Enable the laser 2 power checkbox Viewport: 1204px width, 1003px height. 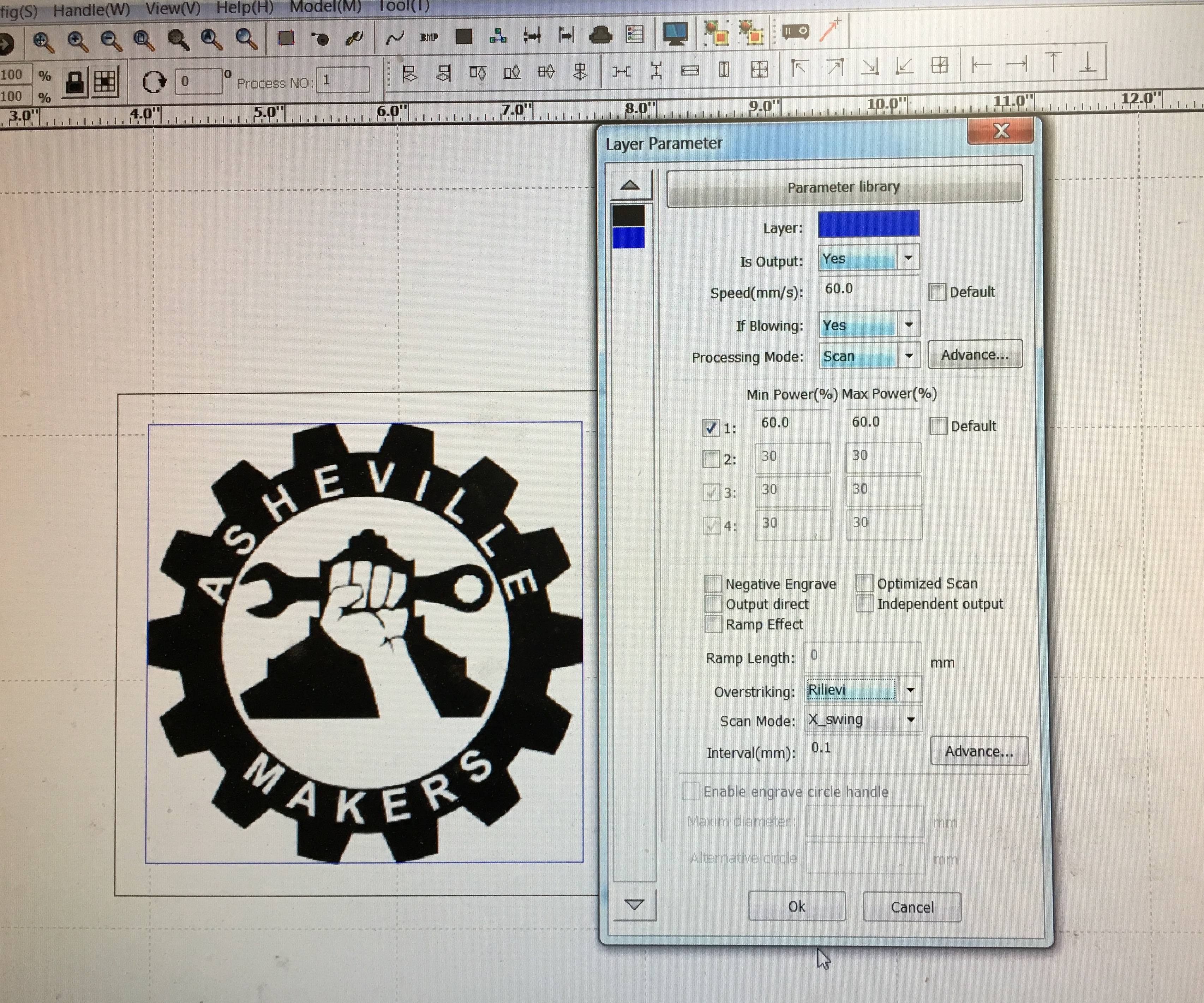pos(711,459)
